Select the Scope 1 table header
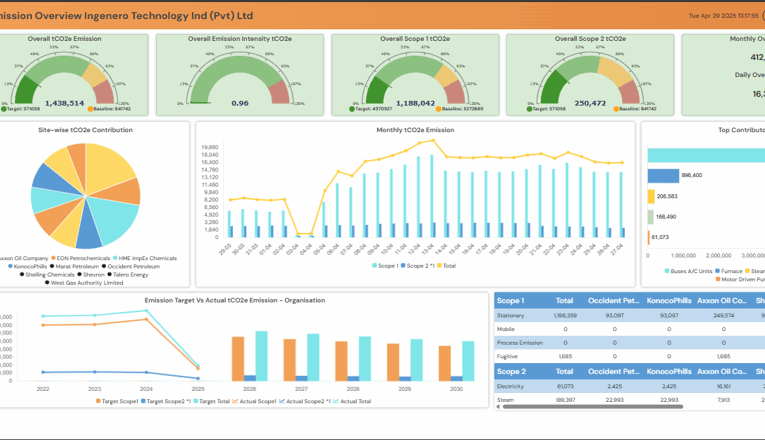Screen dimensions: 765x440 (510, 299)
